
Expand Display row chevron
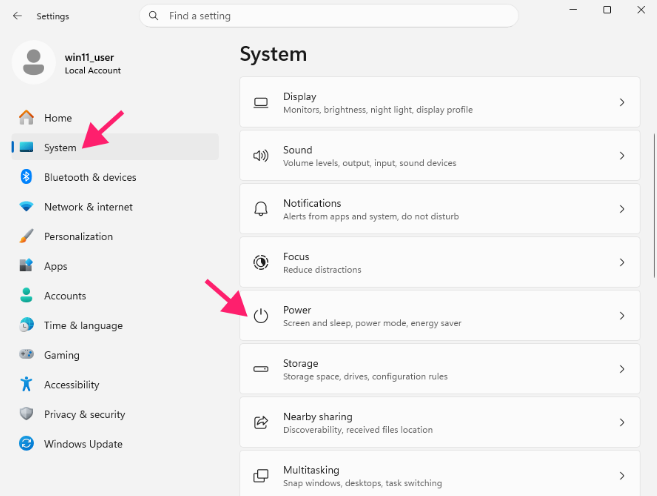pos(622,102)
